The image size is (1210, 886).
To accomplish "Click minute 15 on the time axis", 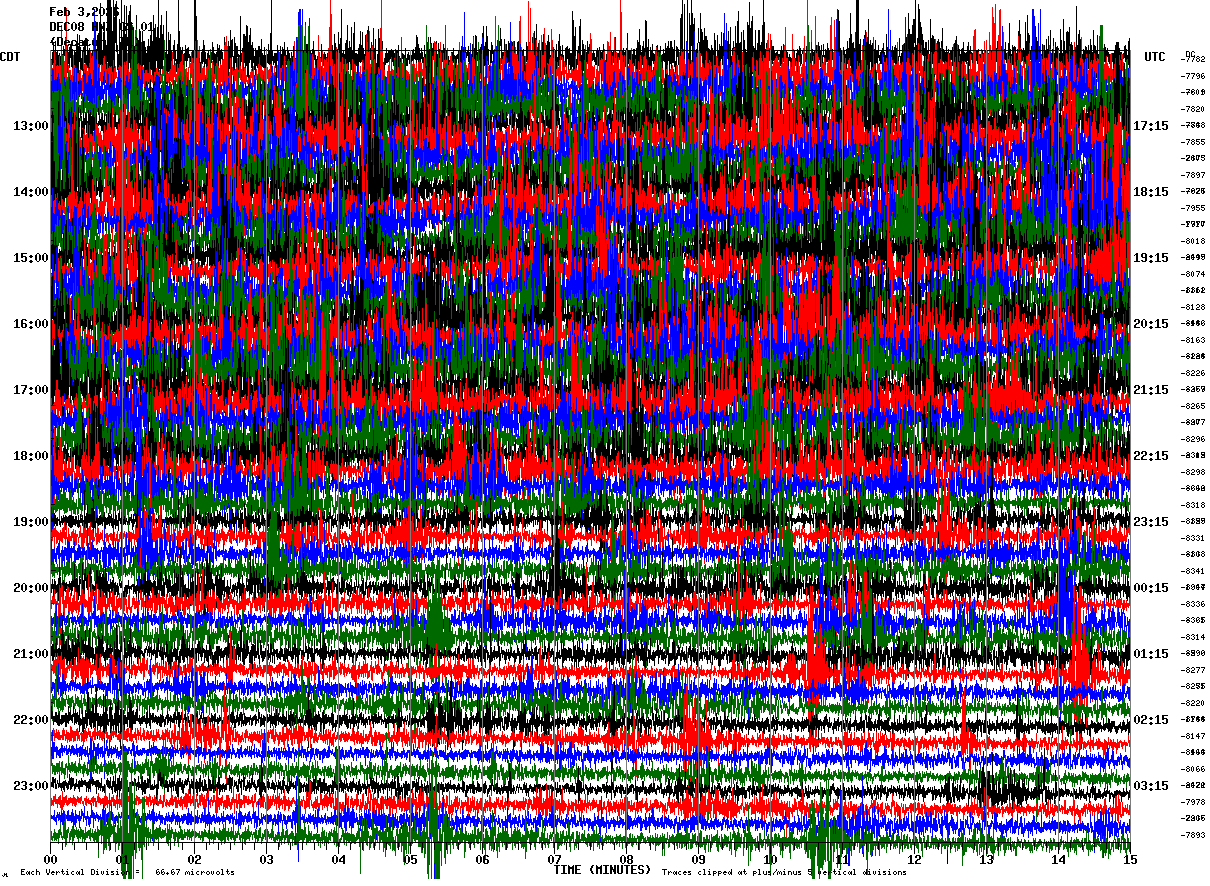I will (x=1131, y=860).
